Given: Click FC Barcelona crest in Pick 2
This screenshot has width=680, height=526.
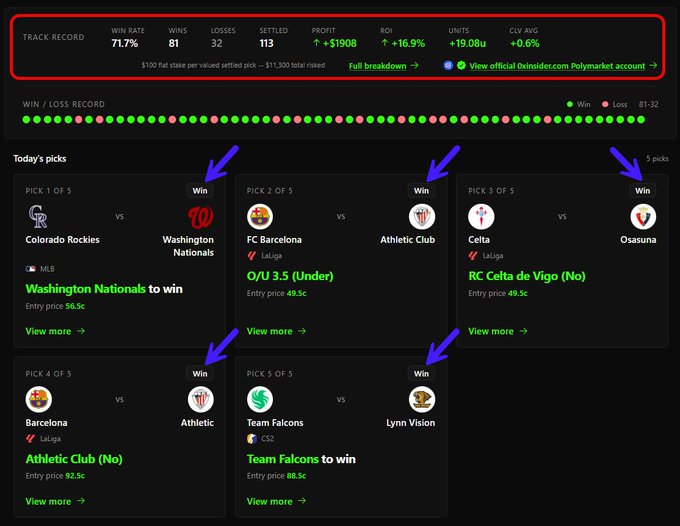Looking at the screenshot, I should tap(260, 216).
